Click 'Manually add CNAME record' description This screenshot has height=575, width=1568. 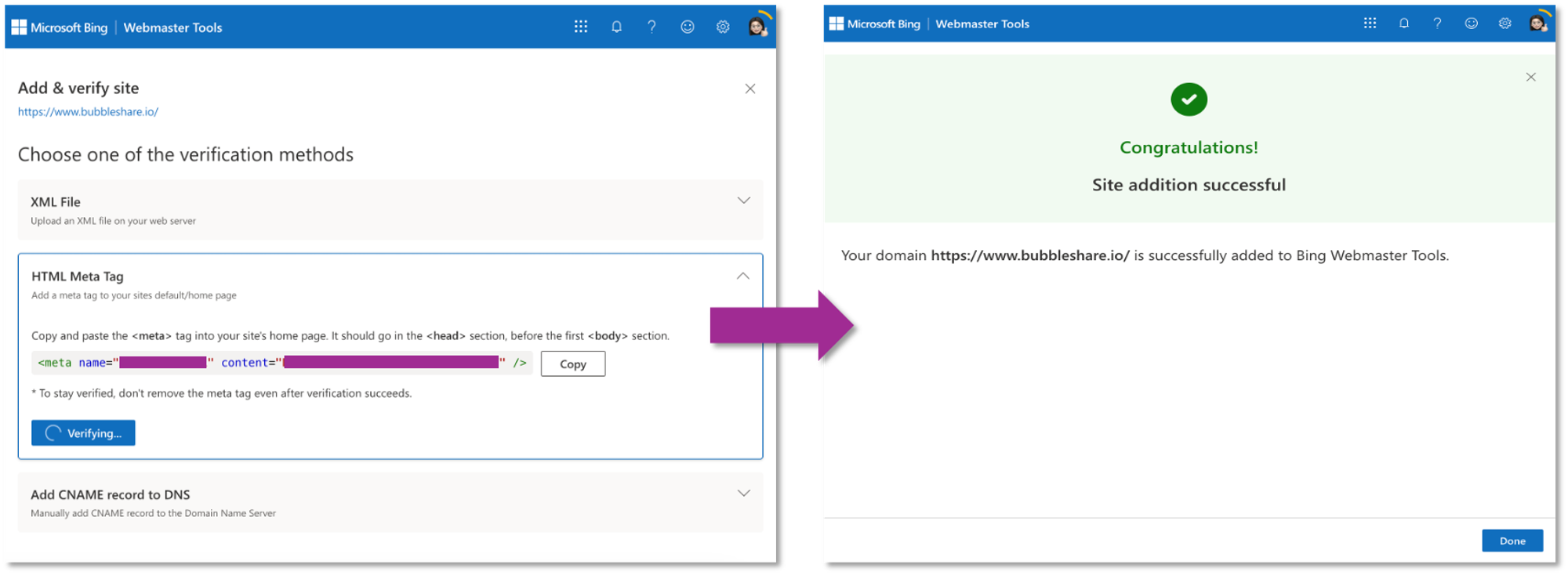[153, 513]
